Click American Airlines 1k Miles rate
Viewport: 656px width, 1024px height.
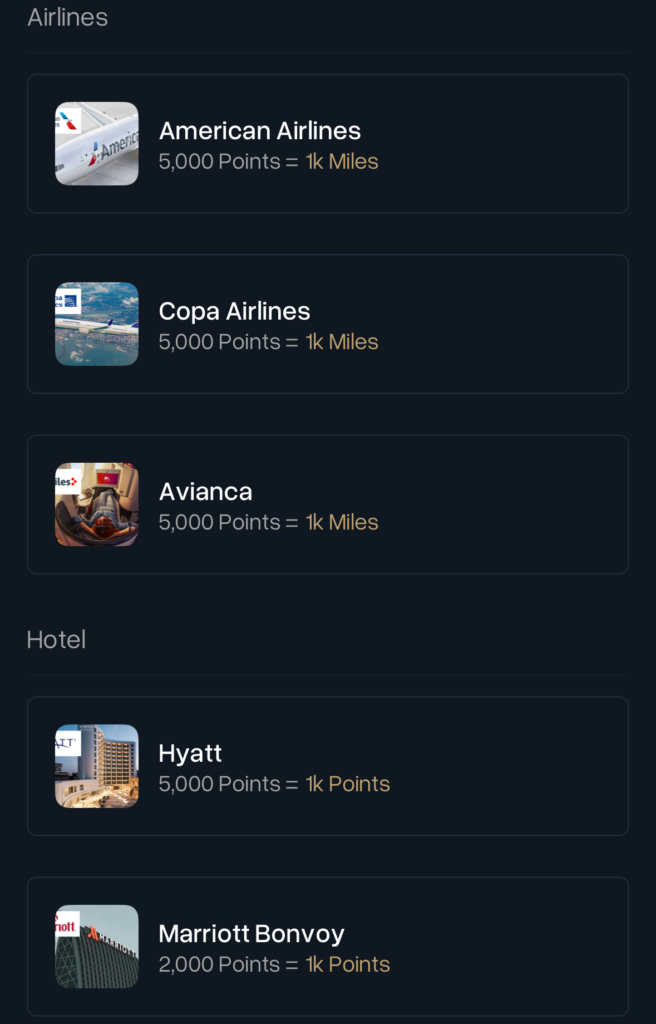pos(342,162)
